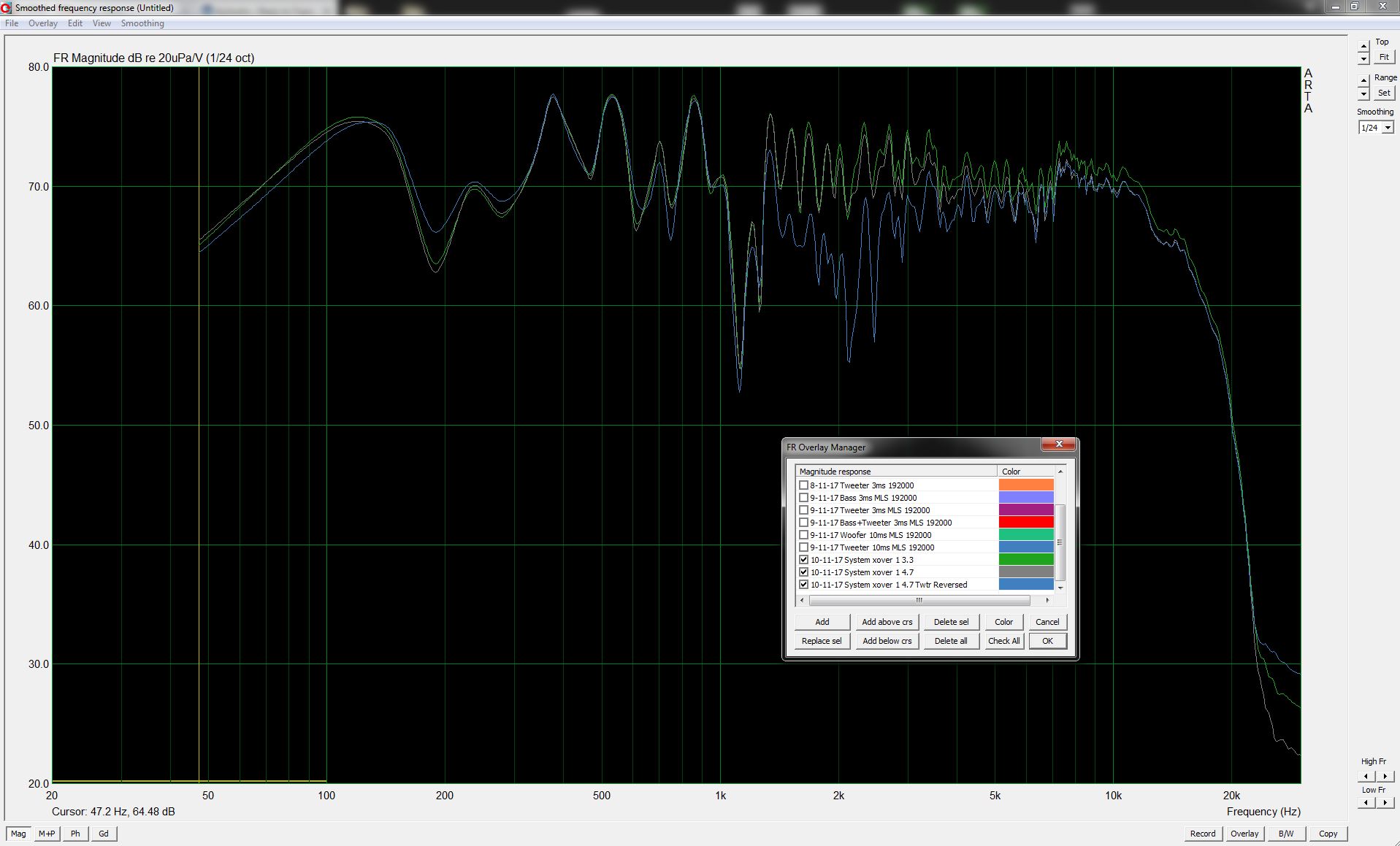The image size is (1400, 846).
Task: Open the File menu
Action: coord(12,23)
